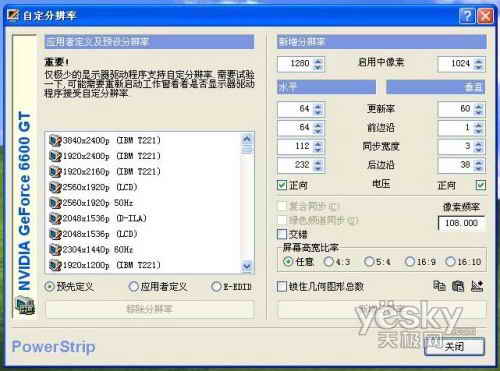
Task: Increase the horizontal front porch 64 spinner
Action: [x=318, y=125]
